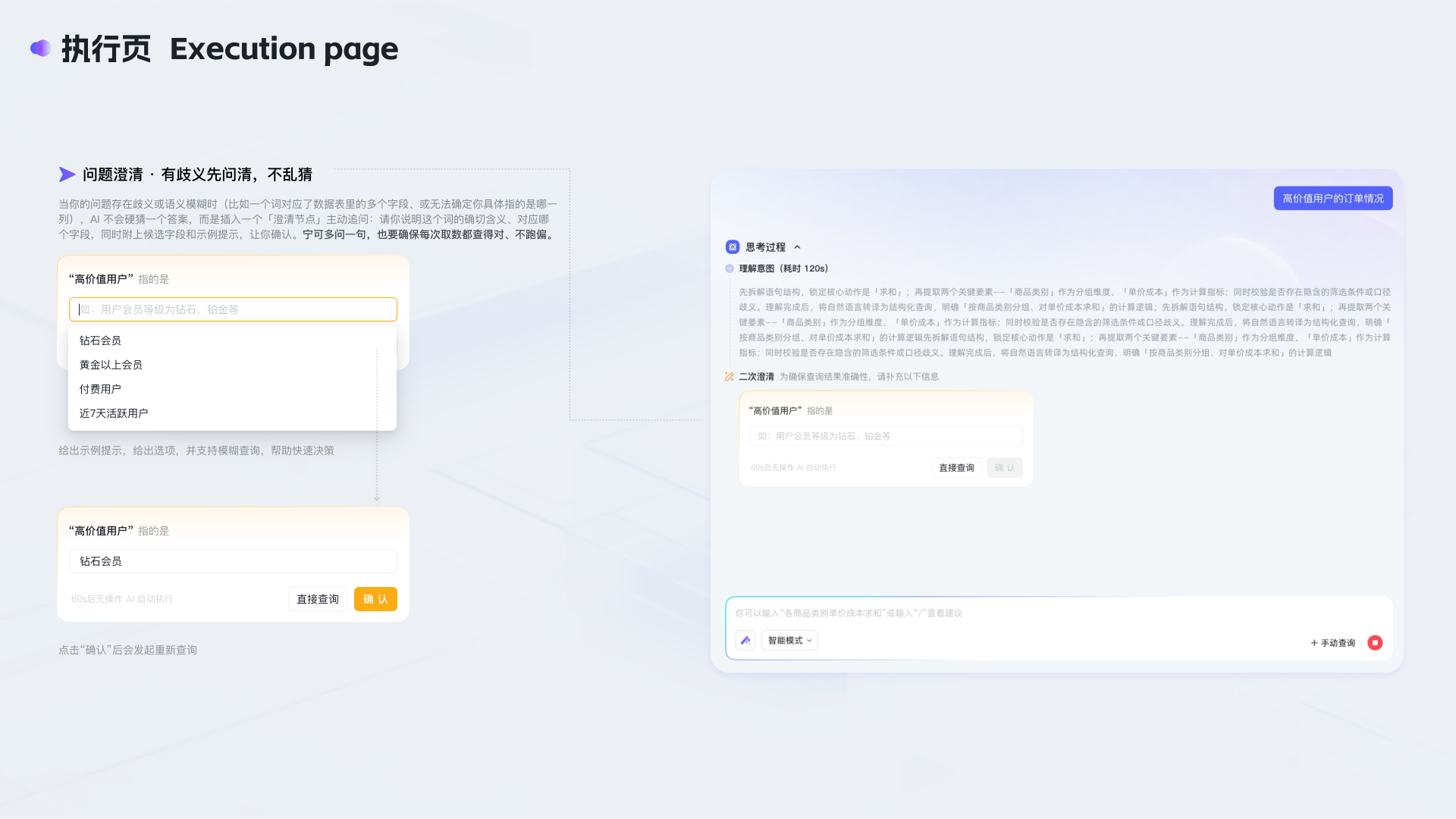Click 直接查询 in the 二次澄清 chat card
This screenshot has height=819, width=1456.
[x=957, y=468]
